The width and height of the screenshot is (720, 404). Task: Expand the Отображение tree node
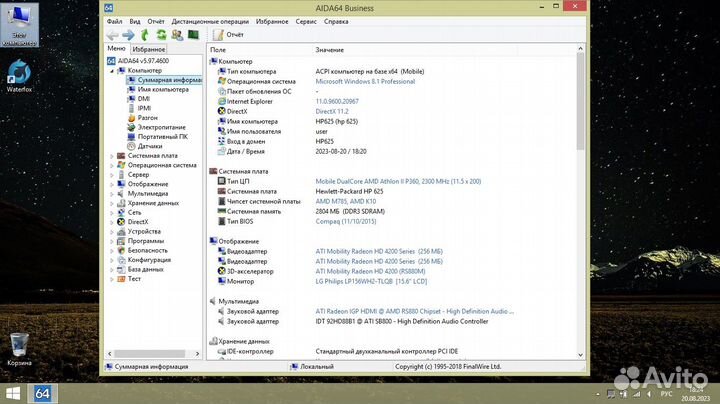tap(112, 184)
